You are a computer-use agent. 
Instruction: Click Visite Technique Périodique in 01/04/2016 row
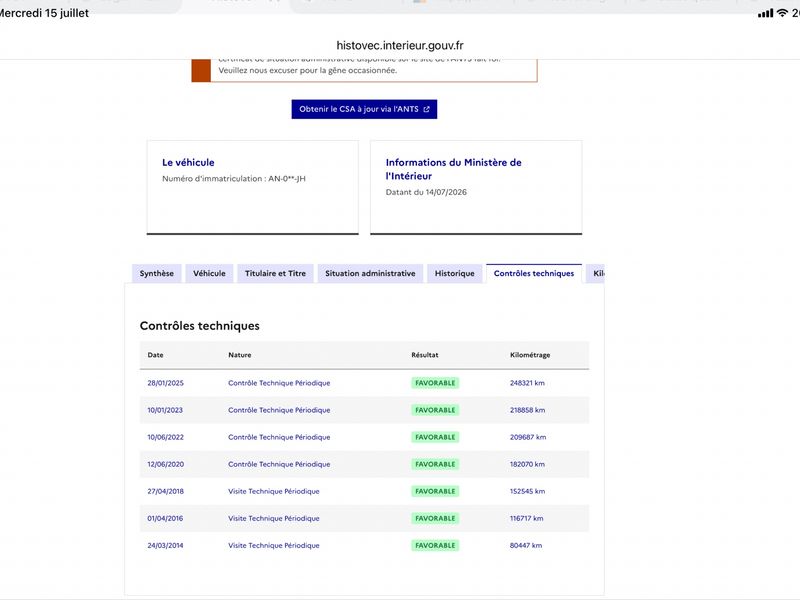pyautogui.click(x=273, y=518)
